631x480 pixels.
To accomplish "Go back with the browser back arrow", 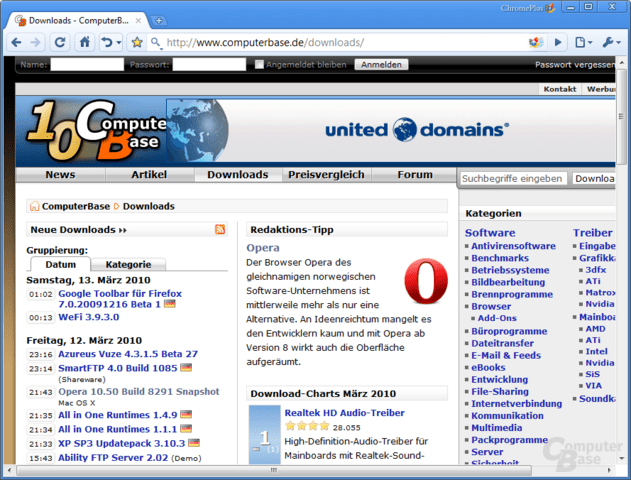I will (x=16, y=42).
